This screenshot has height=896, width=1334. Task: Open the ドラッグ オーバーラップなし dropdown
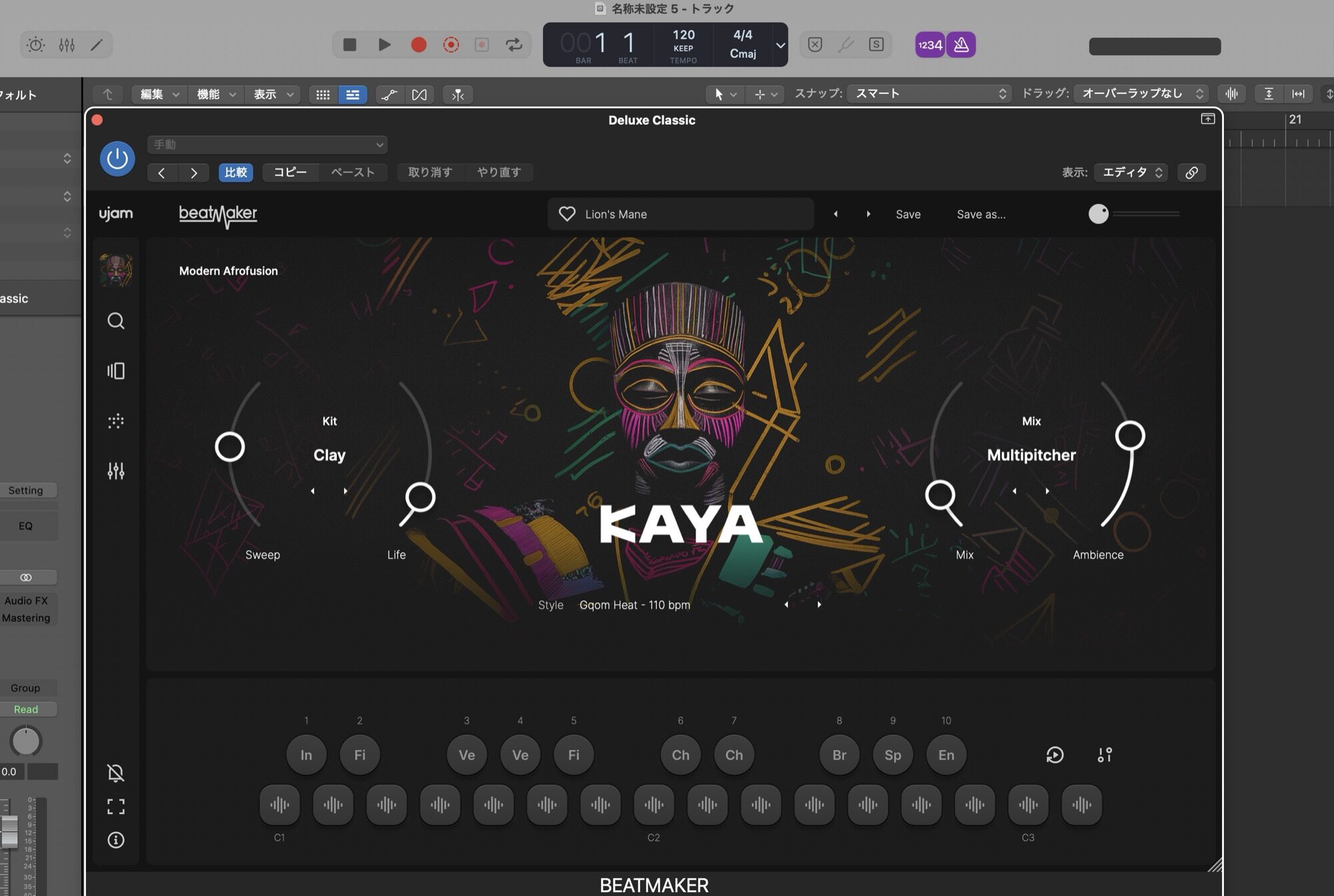click(1141, 94)
